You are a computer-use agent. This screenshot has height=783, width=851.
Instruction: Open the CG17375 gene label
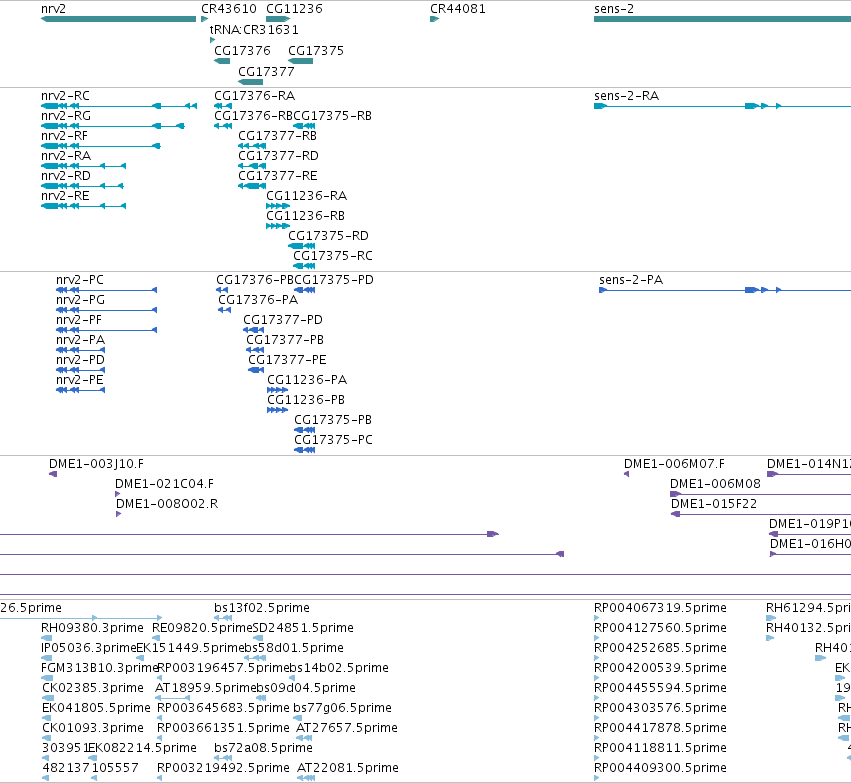point(316,51)
